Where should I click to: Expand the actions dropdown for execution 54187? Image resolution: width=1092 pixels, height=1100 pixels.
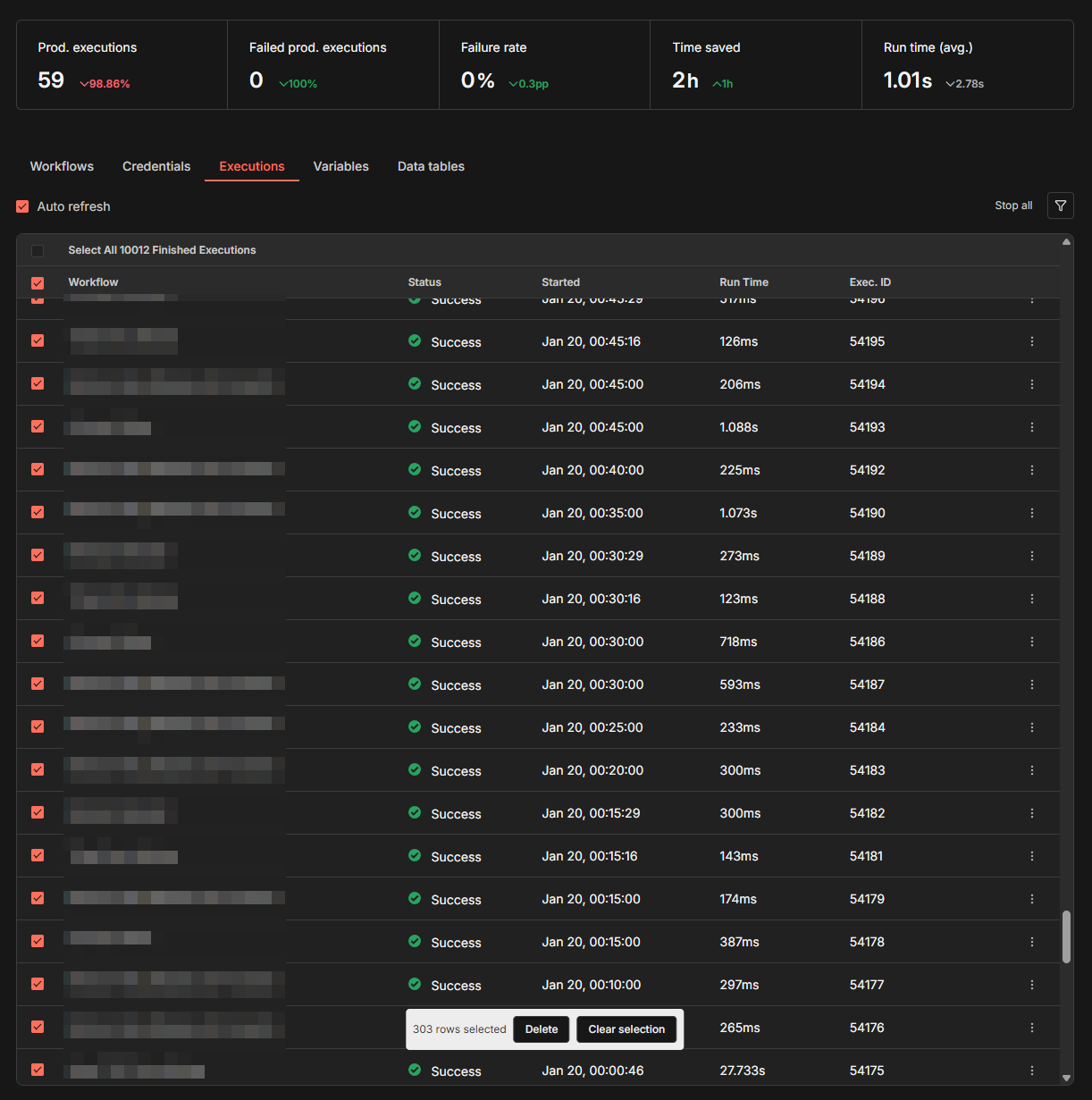pos(1031,684)
